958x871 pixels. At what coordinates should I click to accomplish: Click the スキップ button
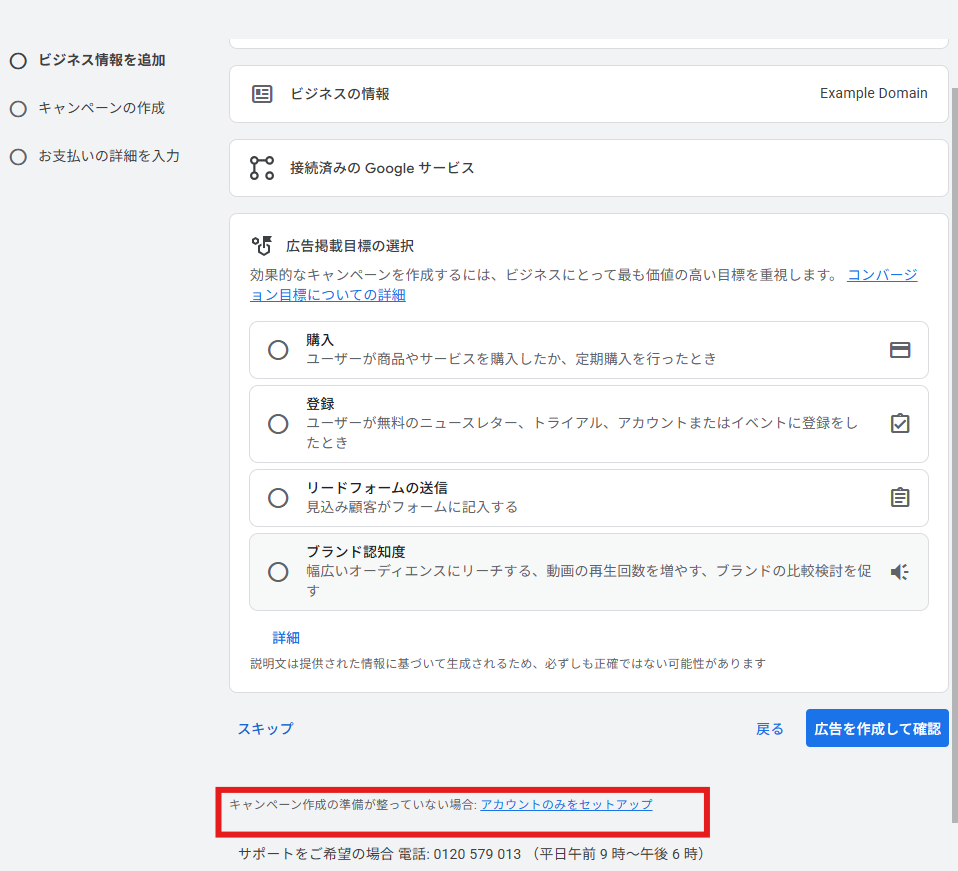tap(265, 729)
